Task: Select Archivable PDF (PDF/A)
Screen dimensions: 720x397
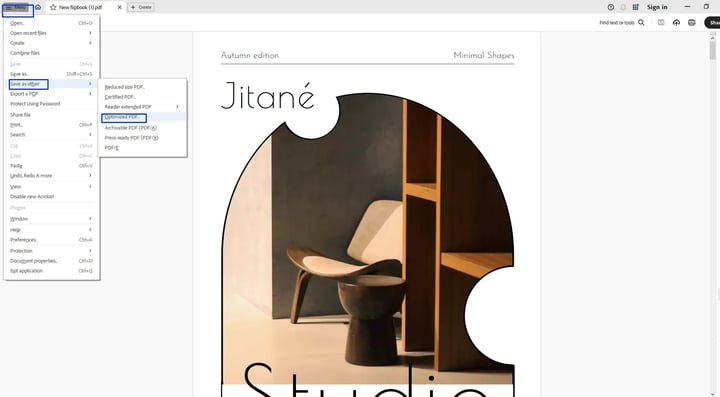Action: 142,128
